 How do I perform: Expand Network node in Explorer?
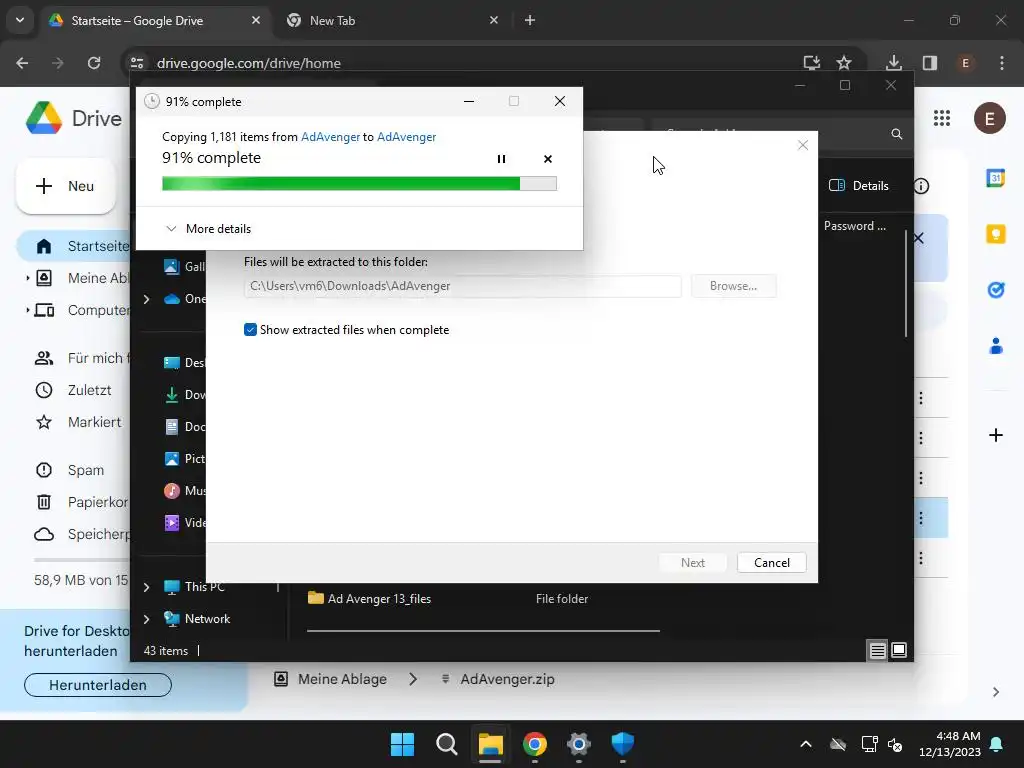coord(146,619)
